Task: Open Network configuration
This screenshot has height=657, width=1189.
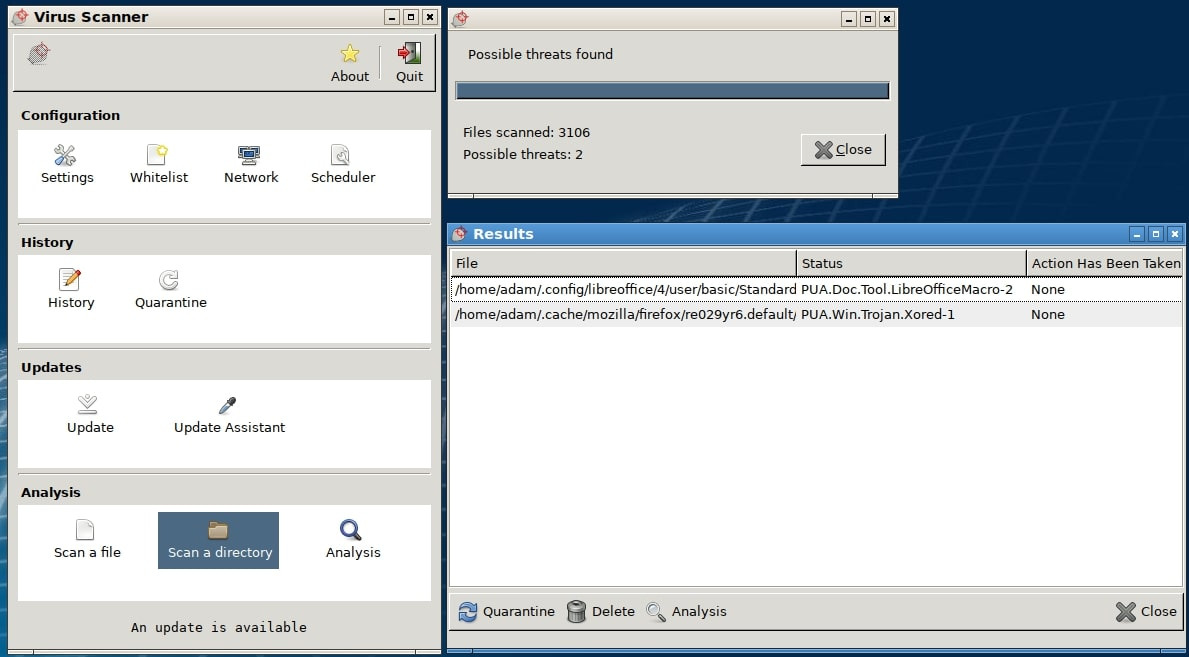Action: coord(250,165)
